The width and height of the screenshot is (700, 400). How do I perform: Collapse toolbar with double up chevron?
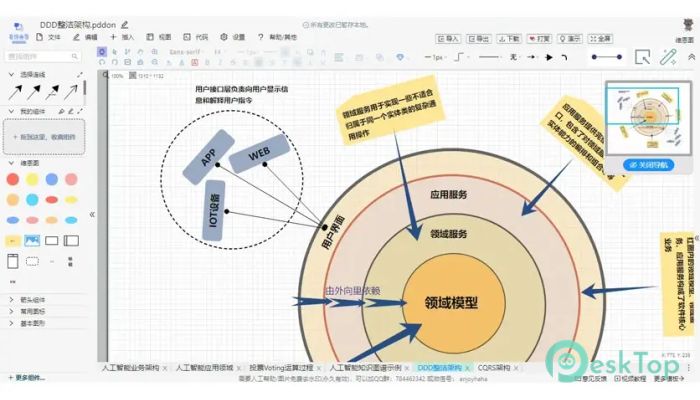pyautogui.click(x=691, y=57)
